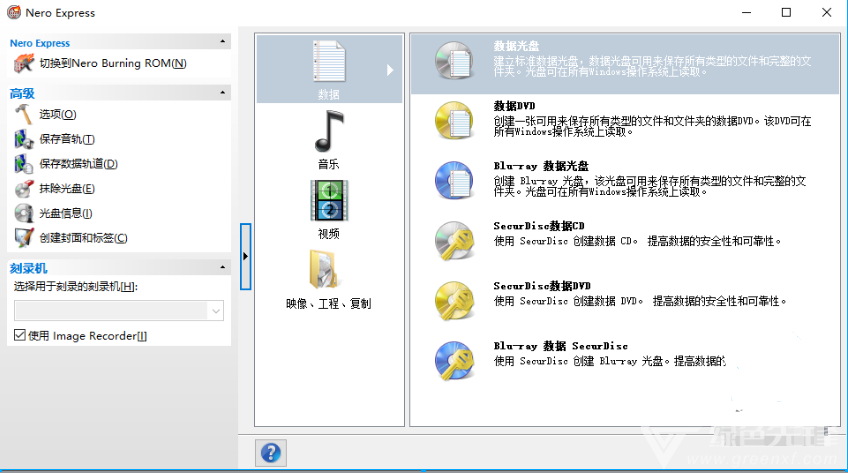The height and width of the screenshot is (473, 848).
Task: Close the Nero Express window
Action: pyautogui.click(x=826, y=12)
